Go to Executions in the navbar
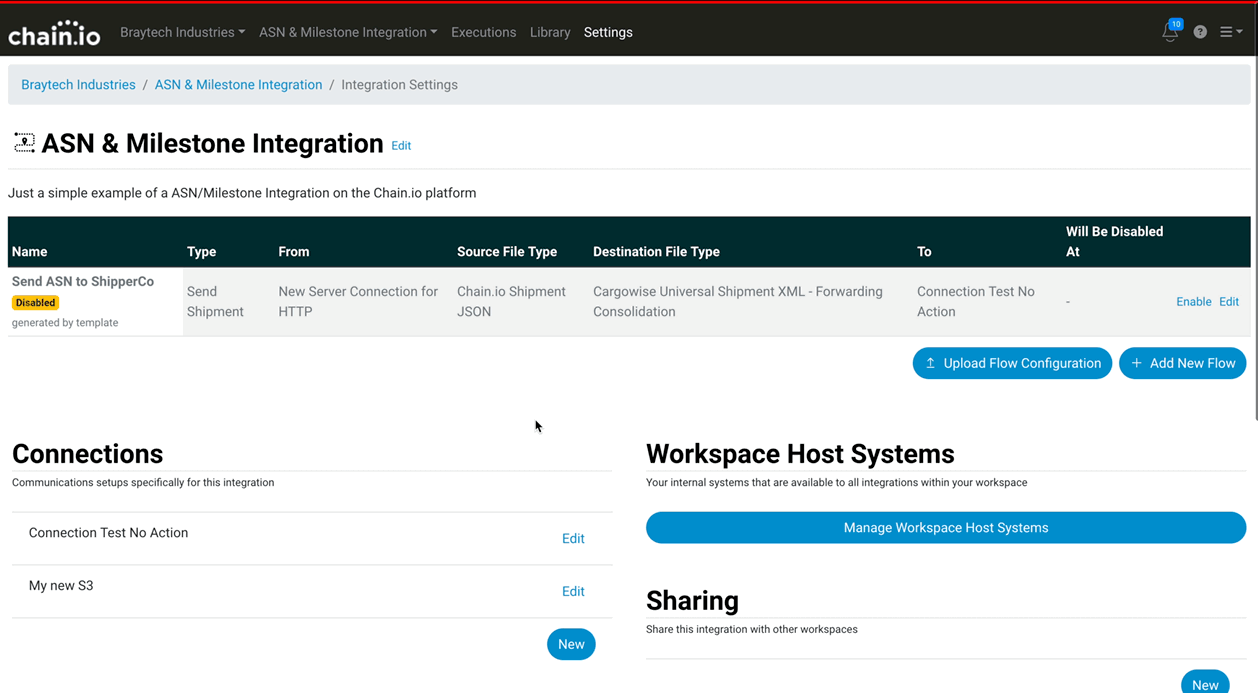 (x=483, y=32)
